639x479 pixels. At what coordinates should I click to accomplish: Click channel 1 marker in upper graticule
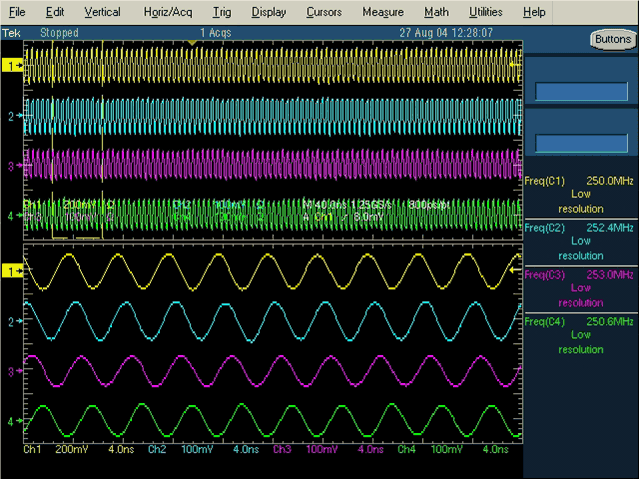point(12,65)
